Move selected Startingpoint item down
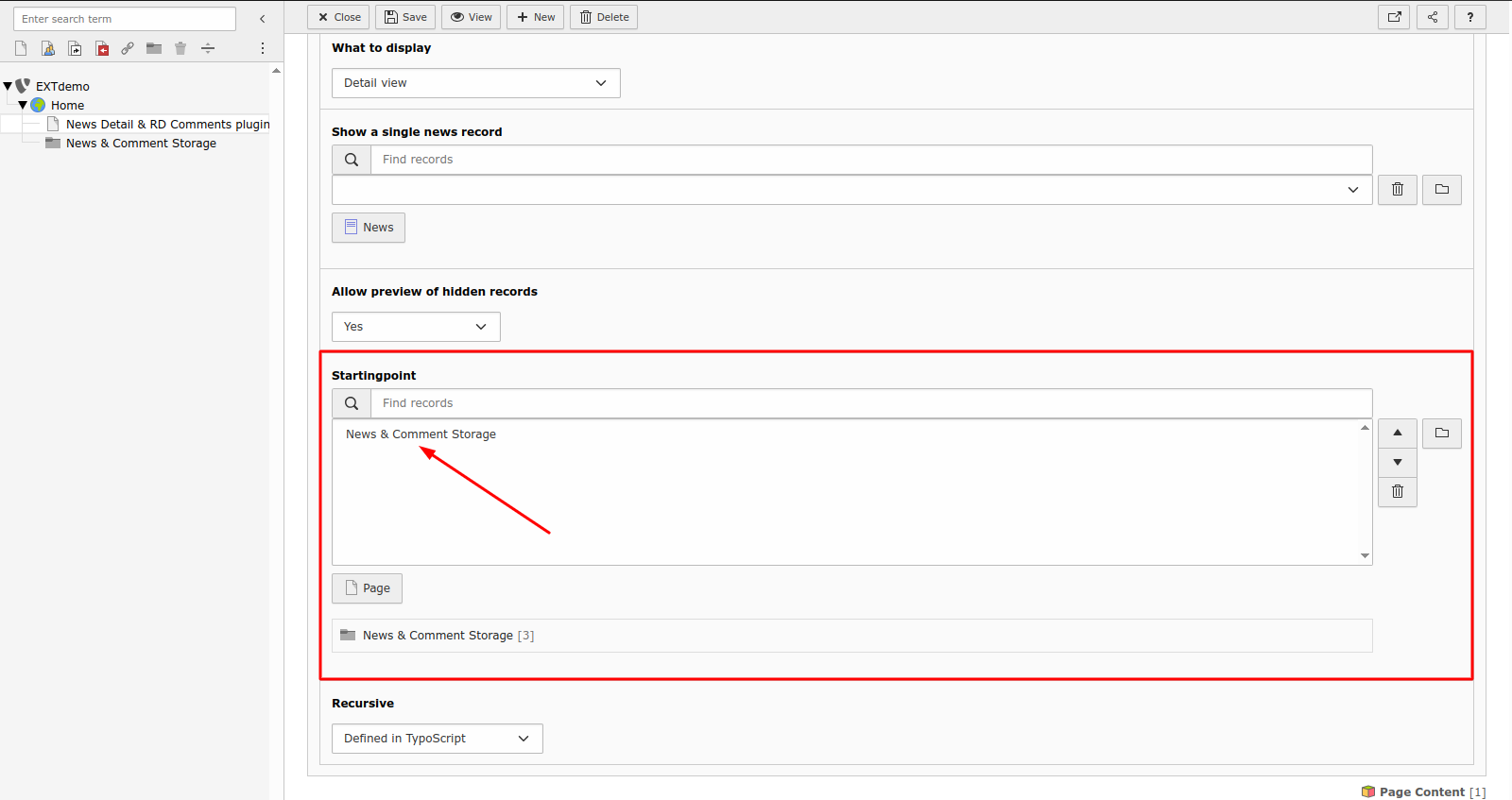The width and height of the screenshot is (1512, 800). (x=1398, y=462)
